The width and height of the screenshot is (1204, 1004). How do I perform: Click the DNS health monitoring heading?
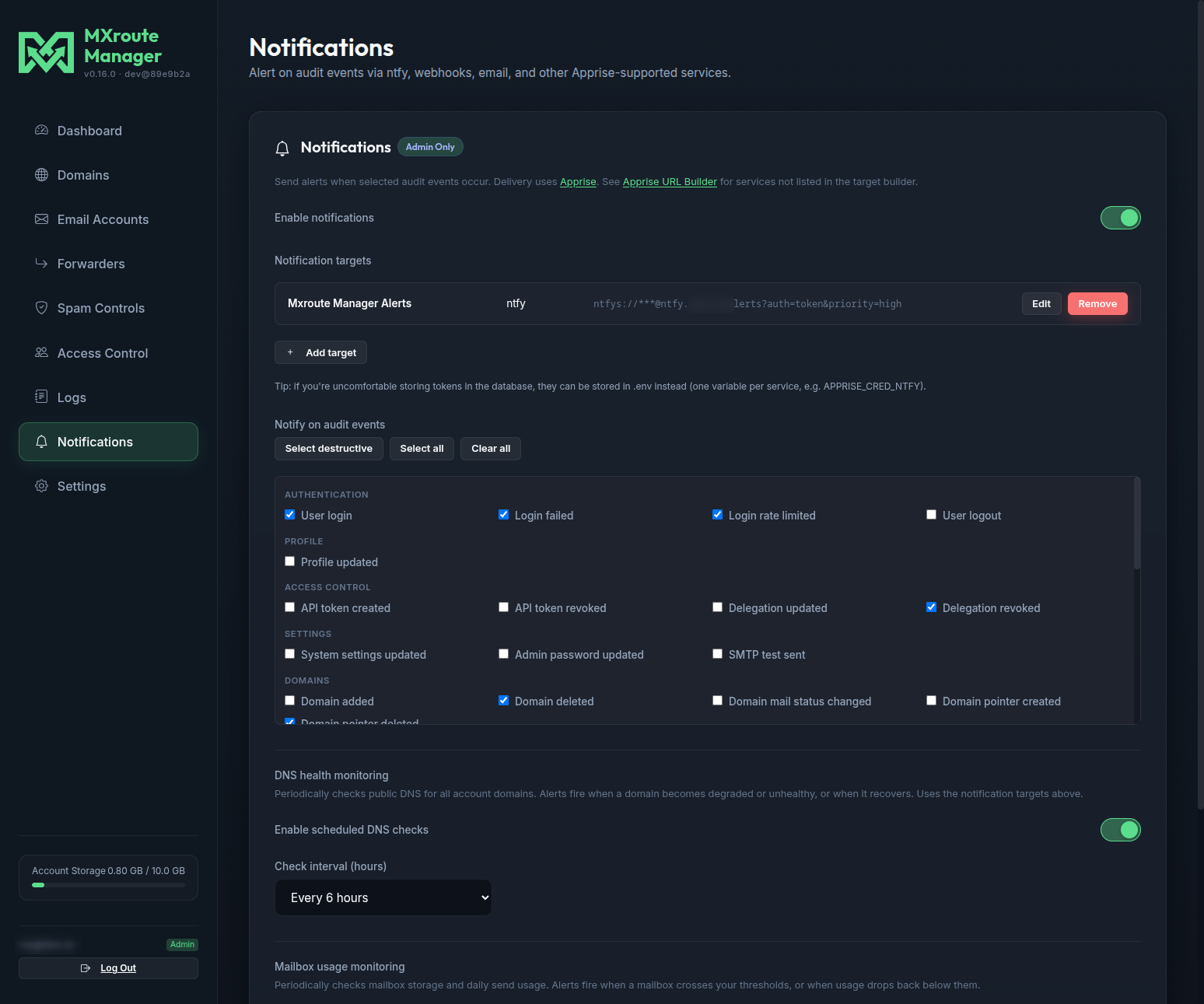pyautogui.click(x=331, y=775)
